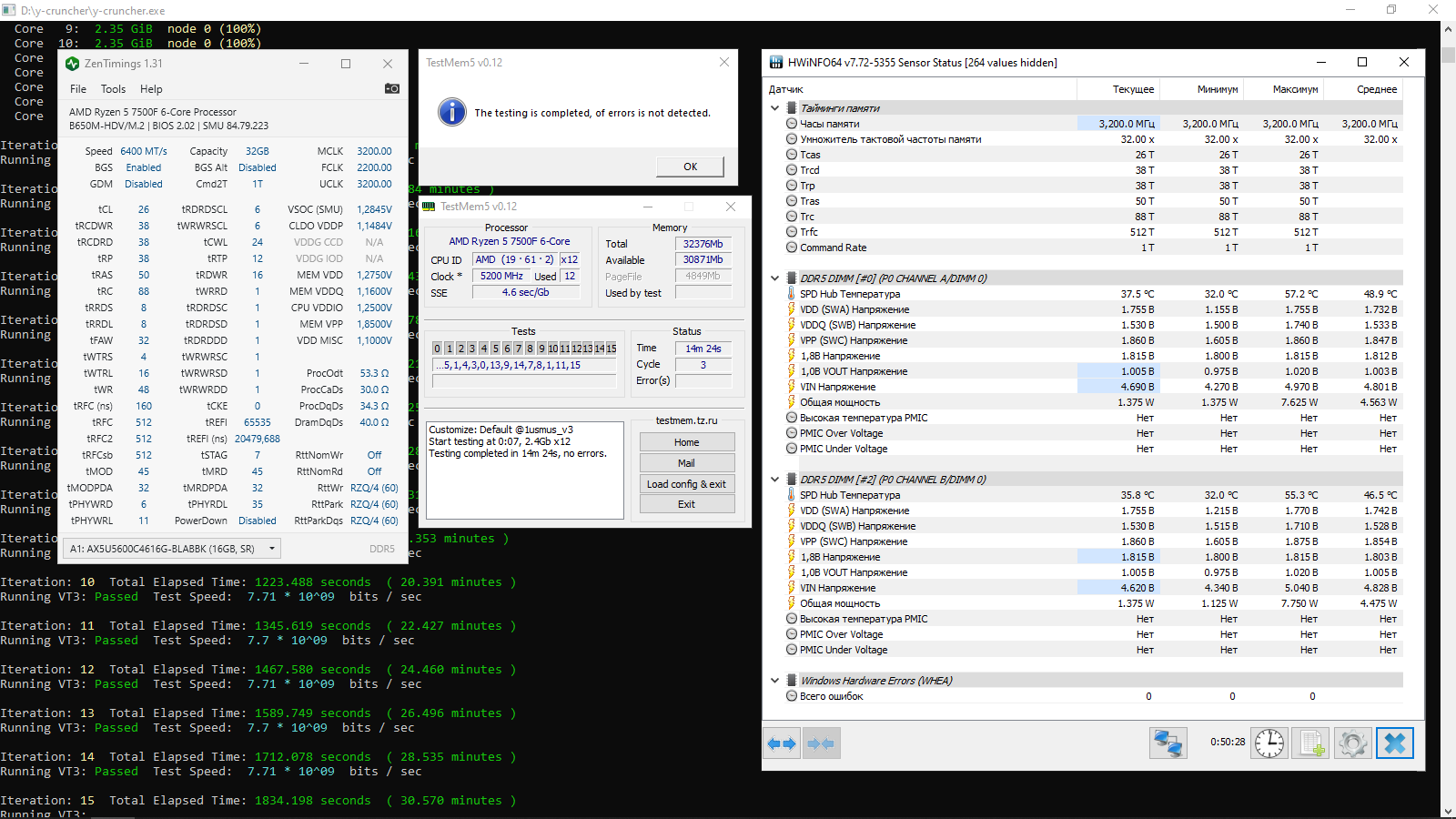
Task: Click DIMM #2 Общая мощность lightning icon
Action: 792,603
